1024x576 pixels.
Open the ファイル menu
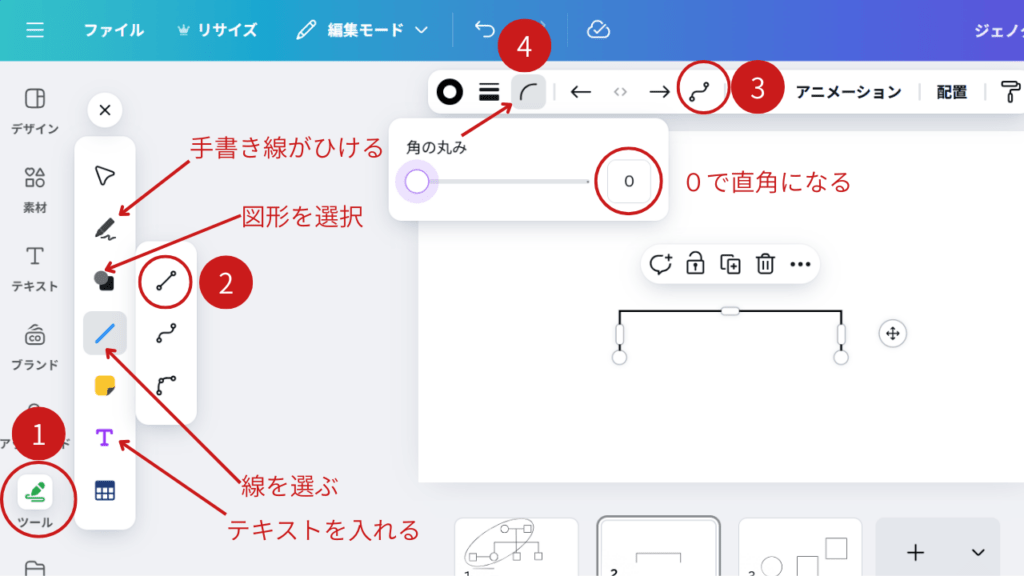coord(113,30)
